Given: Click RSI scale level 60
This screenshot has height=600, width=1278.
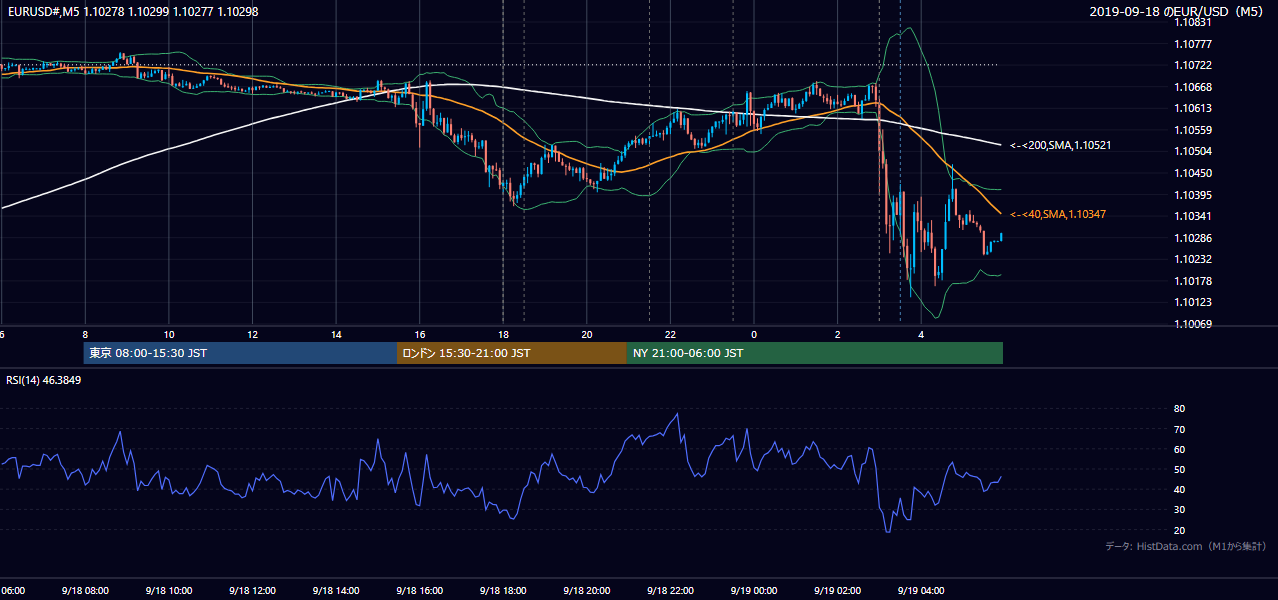Looking at the screenshot, I should tap(1180, 449).
